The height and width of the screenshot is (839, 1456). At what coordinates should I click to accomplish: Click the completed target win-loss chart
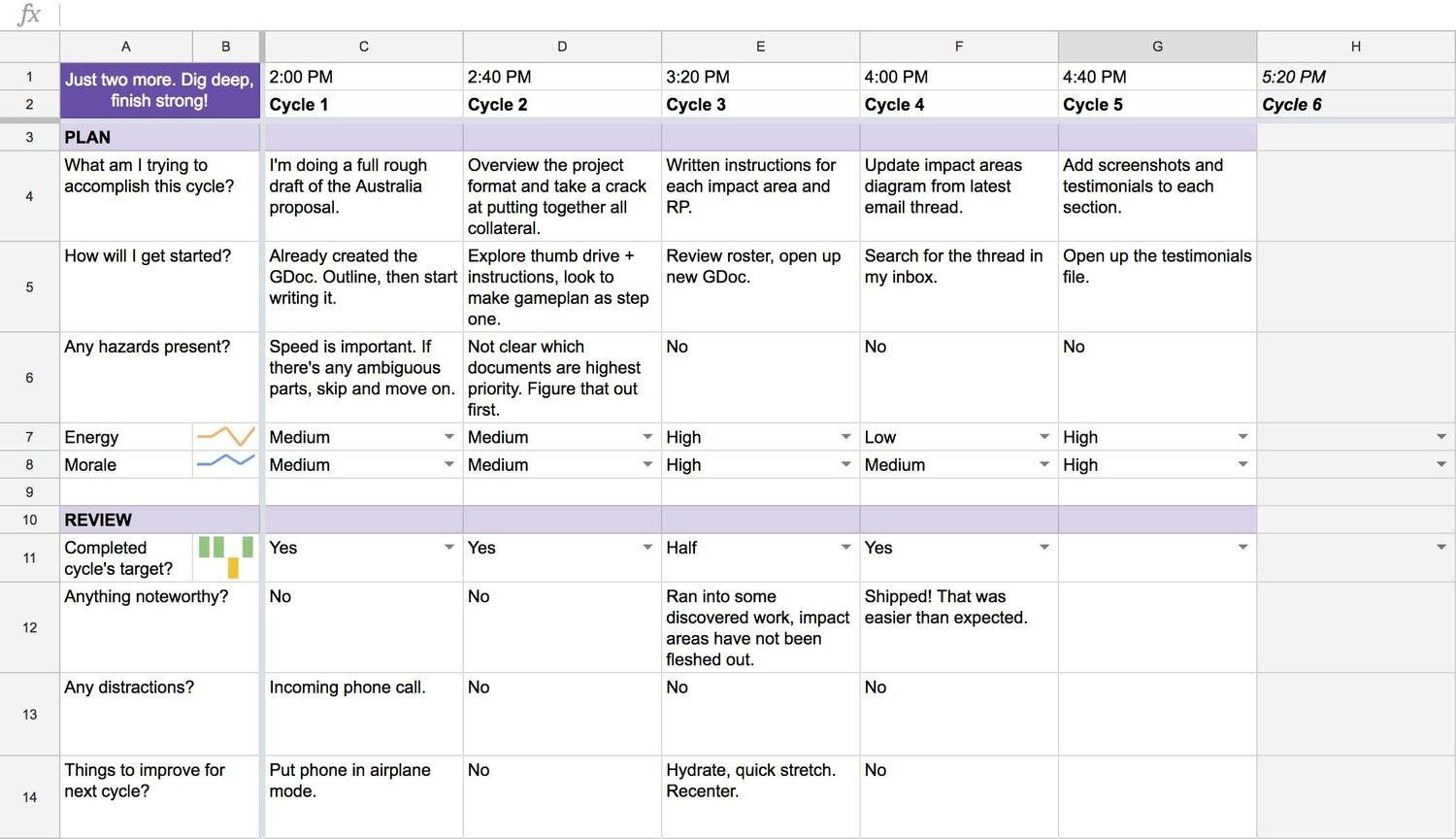point(226,557)
